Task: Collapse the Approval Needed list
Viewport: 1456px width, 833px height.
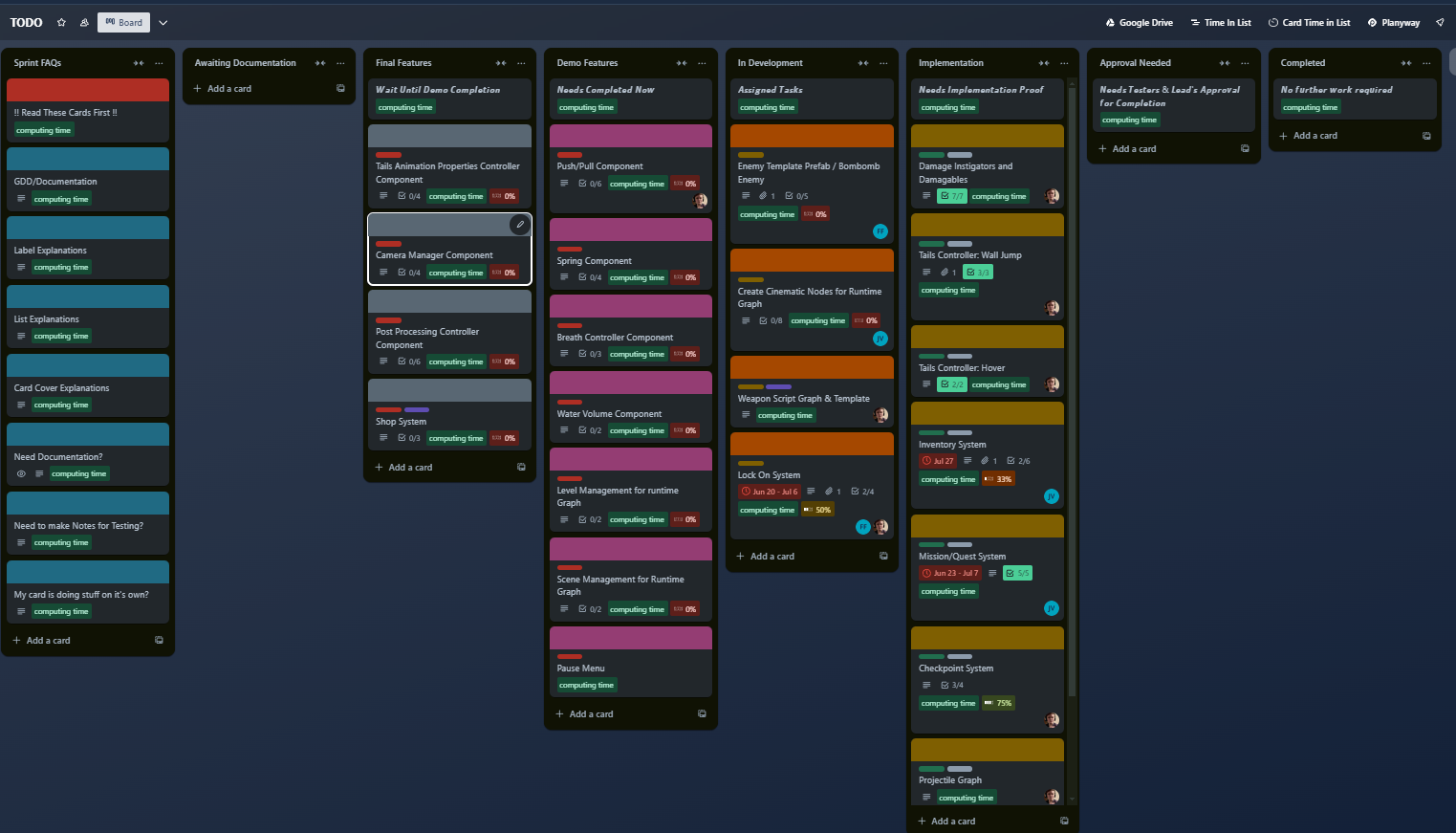Action: pyautogui.click(x=1225, y=63)
